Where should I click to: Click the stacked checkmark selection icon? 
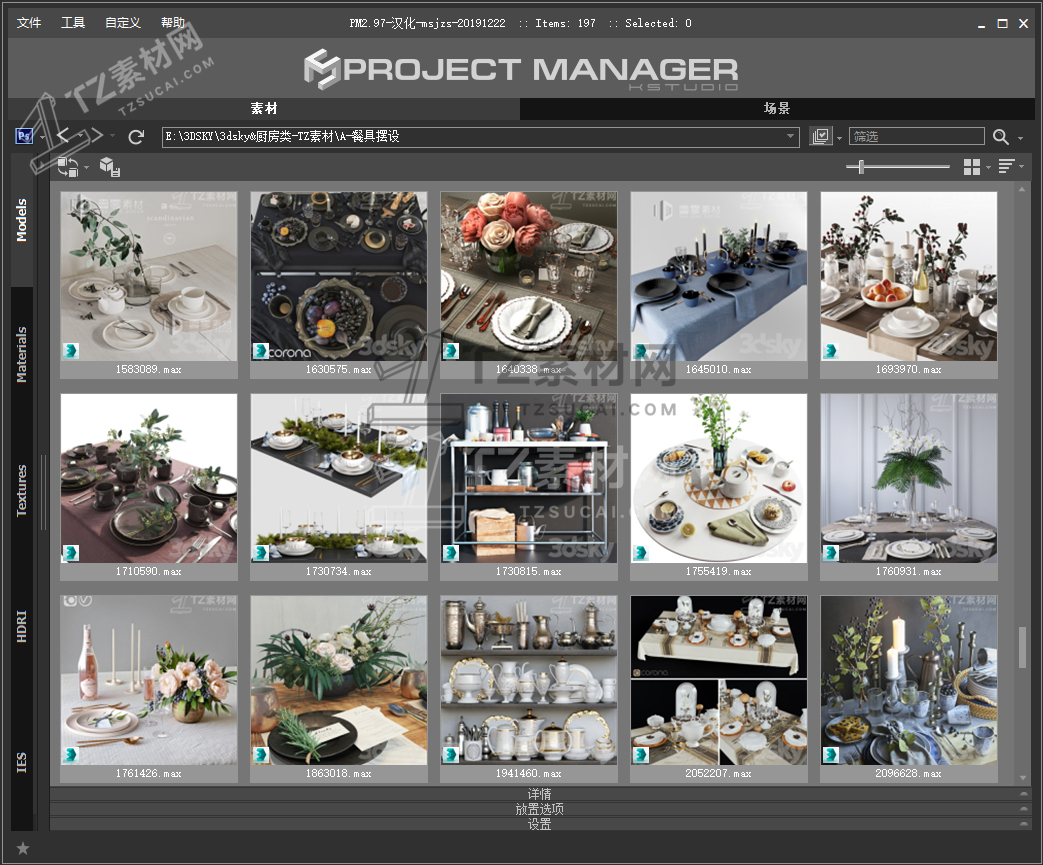[x=821, y=136]
